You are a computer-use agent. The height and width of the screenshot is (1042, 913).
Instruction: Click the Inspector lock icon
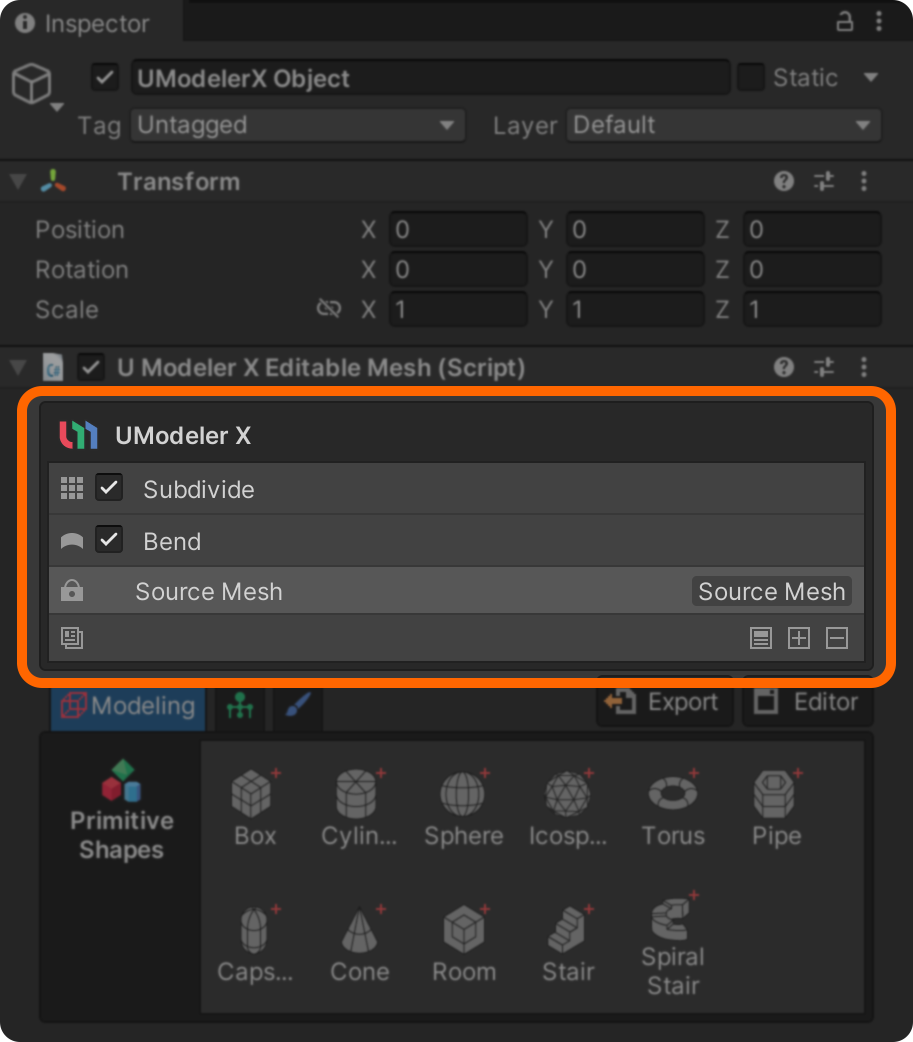pos(845,22)
